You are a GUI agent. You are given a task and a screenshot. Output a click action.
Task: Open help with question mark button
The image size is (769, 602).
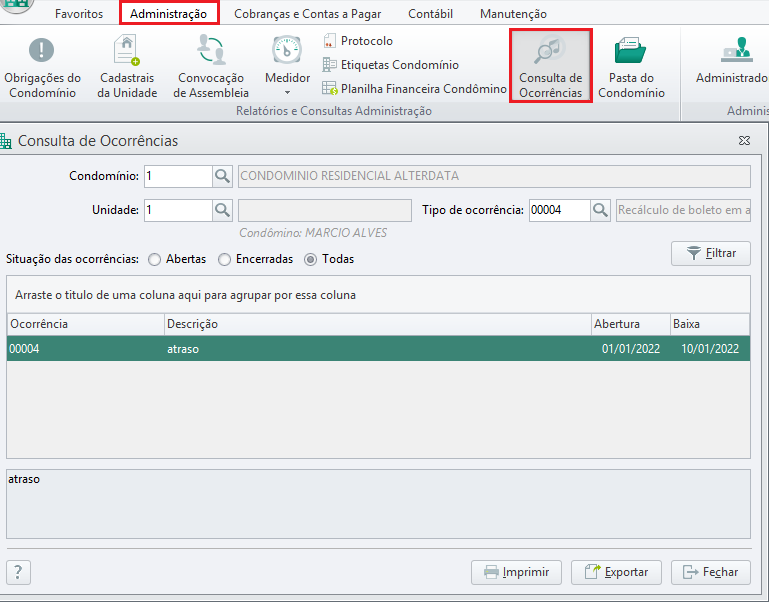click(19, 572)
